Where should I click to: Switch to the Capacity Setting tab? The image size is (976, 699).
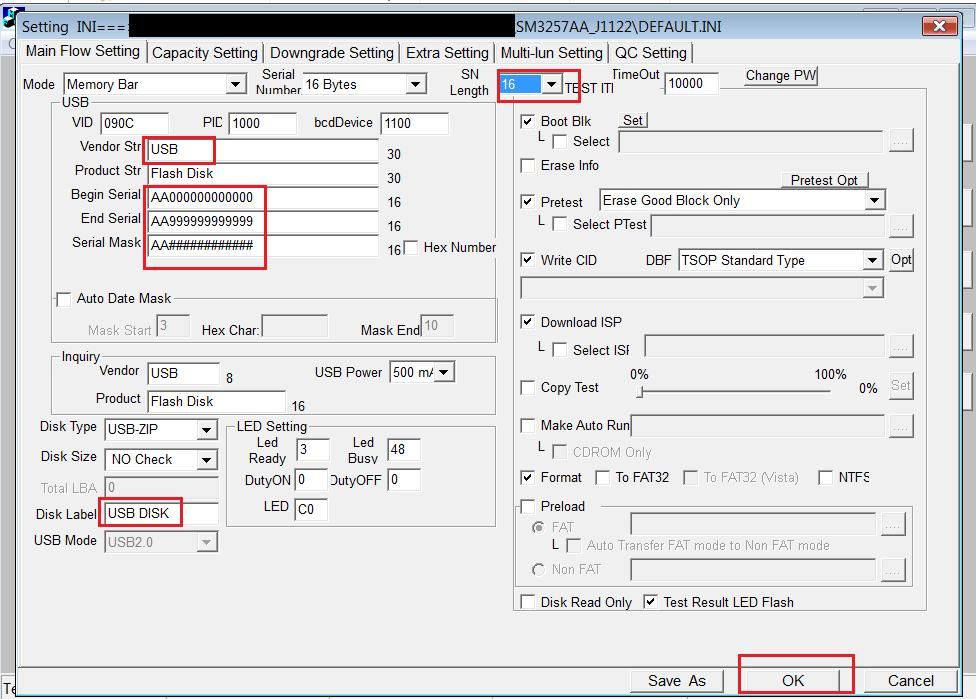tap(205, 53)
